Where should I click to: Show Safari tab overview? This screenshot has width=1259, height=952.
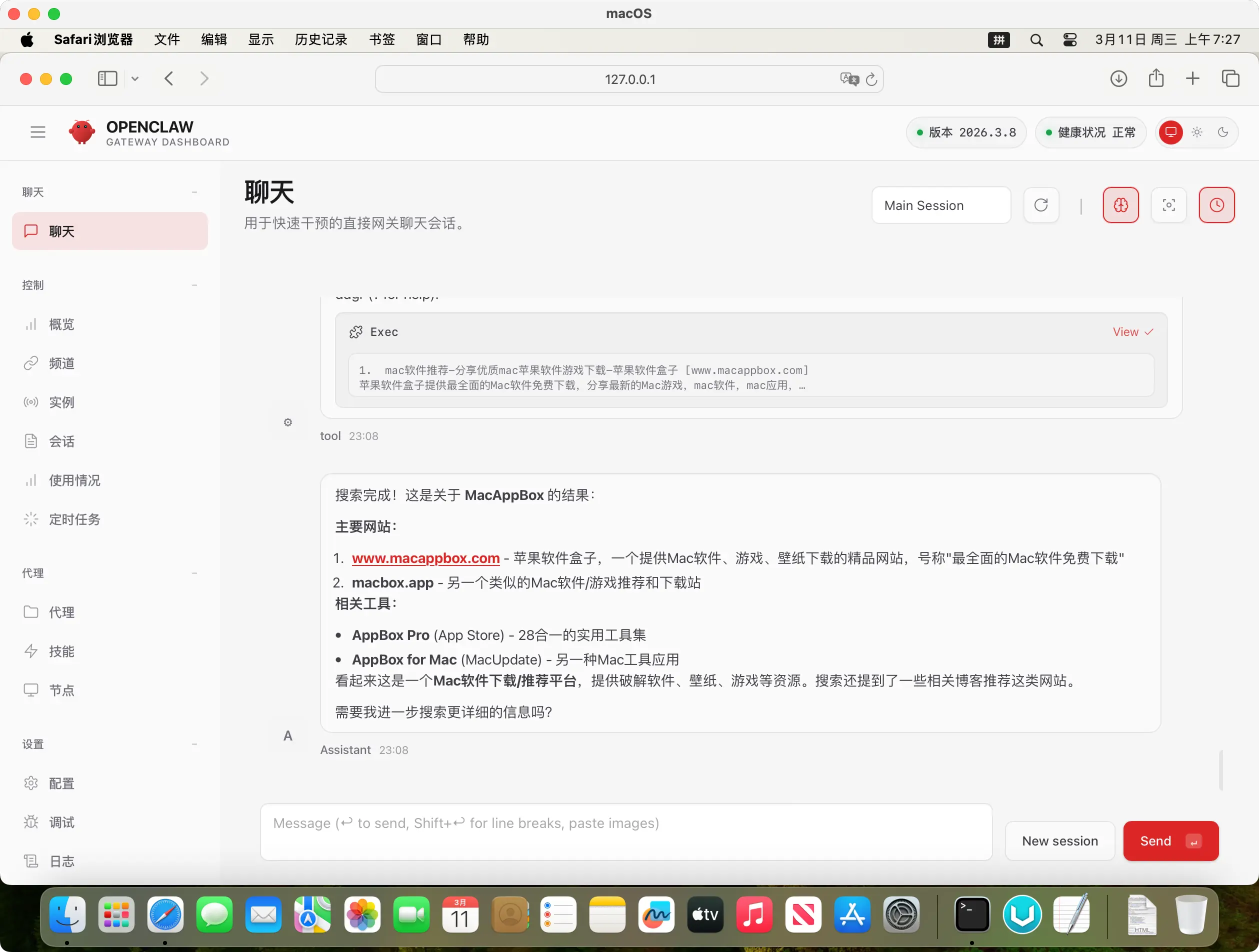(1230, 78)
